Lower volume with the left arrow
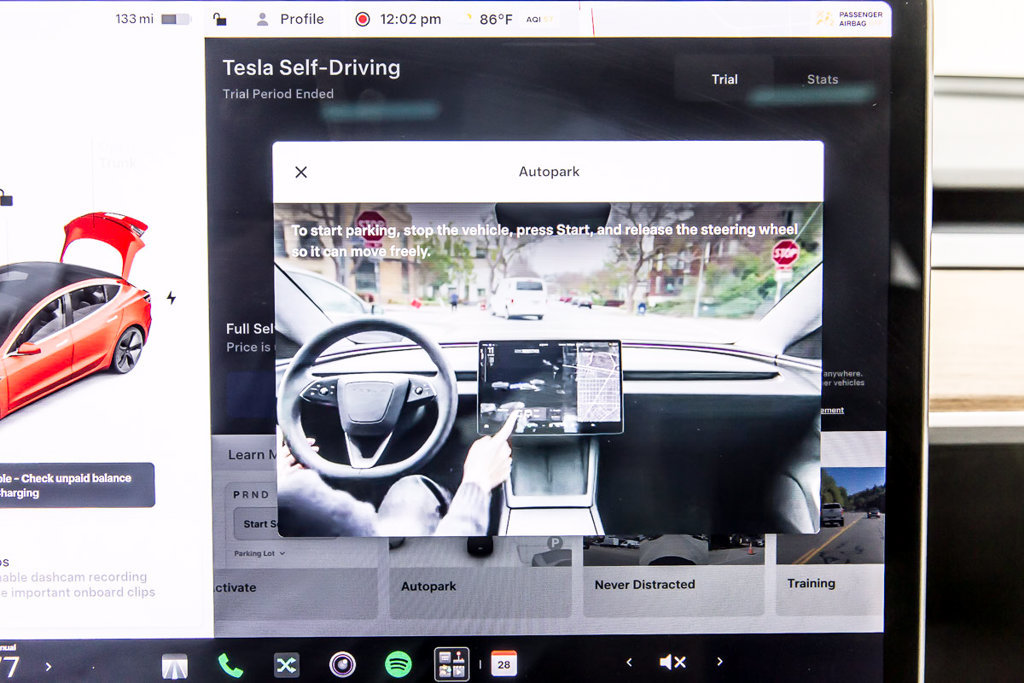Image resolution: width=1024 pixels, height=683 pixels. (629, 662)
